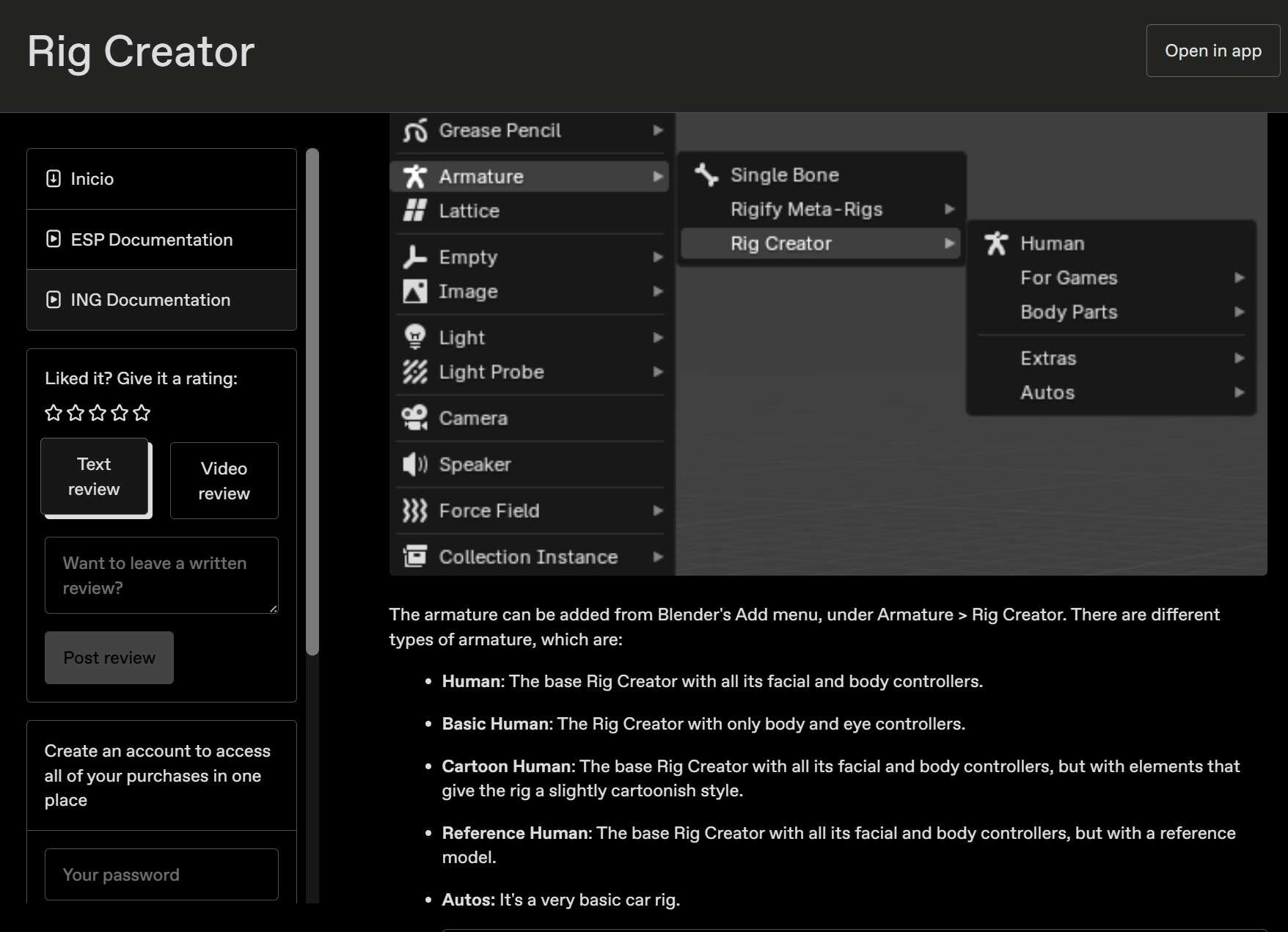Expand the Light submenu arrow
Image resolution: width=1288 pixels, height=932 pixels.
point(658,337)
